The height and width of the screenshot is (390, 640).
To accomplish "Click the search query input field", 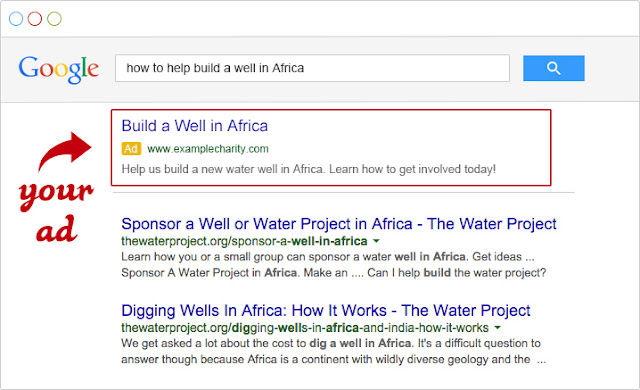I will click(x=312, y=68).
